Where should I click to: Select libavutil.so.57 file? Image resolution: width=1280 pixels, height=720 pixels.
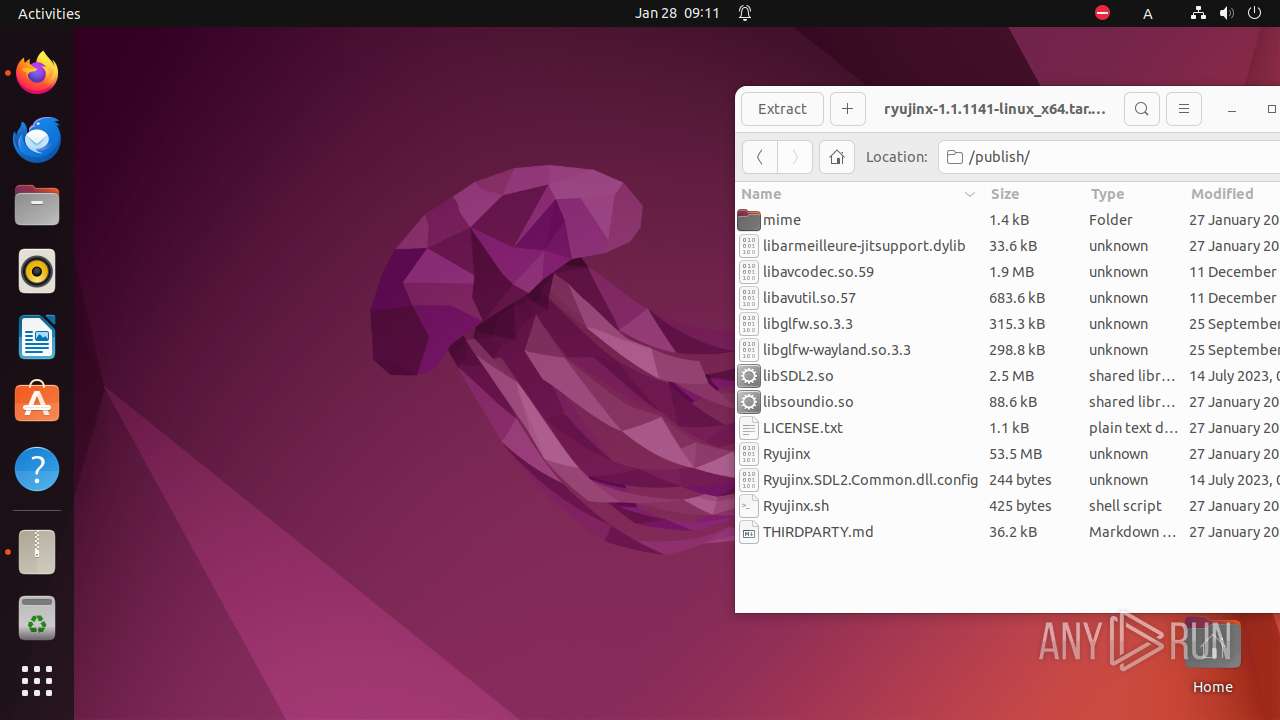pyautogui.click(x=1007, y=298)
